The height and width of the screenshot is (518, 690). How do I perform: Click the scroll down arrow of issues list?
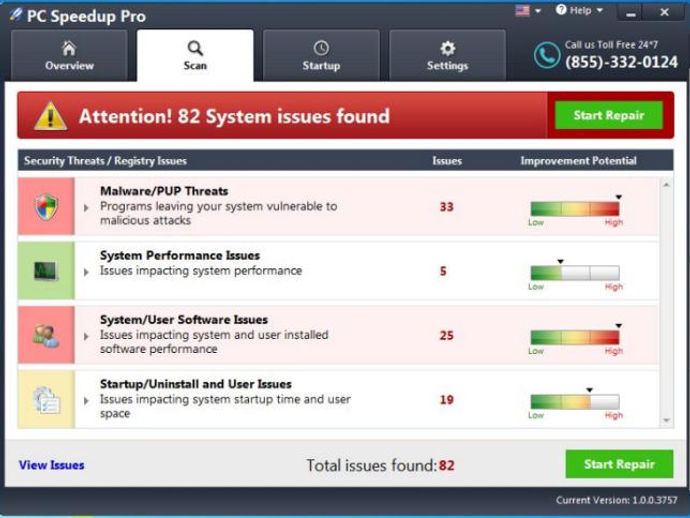(667, 421)
